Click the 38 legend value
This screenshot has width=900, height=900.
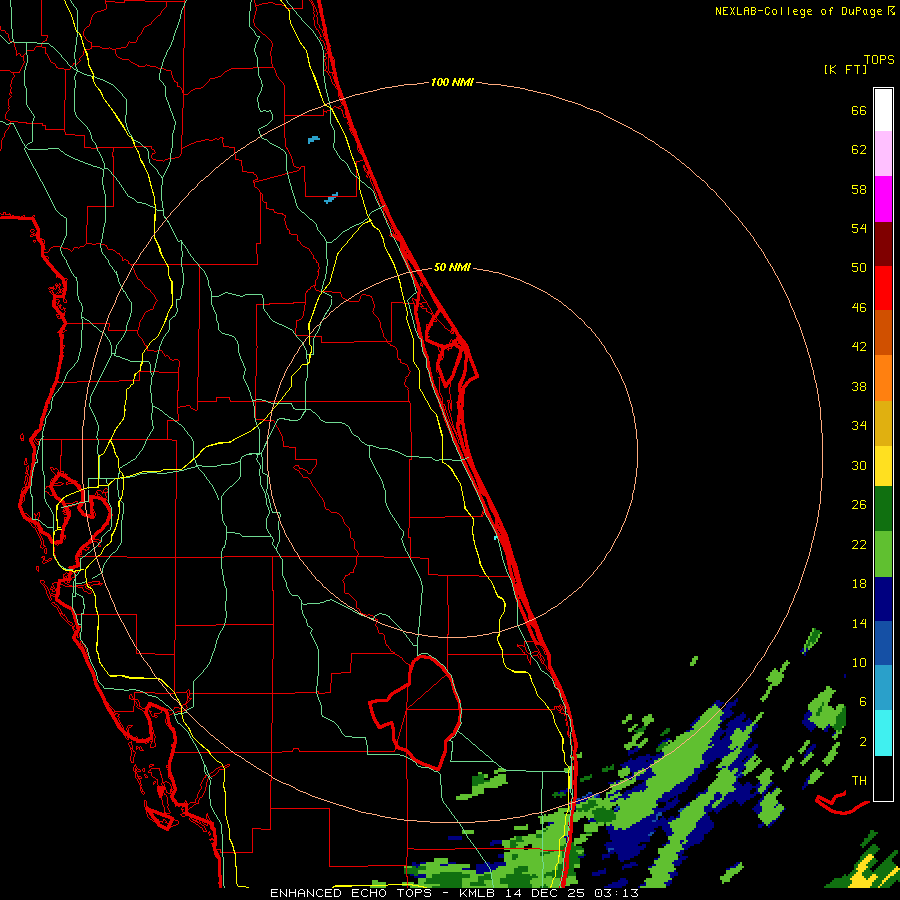tap(859, 387)
